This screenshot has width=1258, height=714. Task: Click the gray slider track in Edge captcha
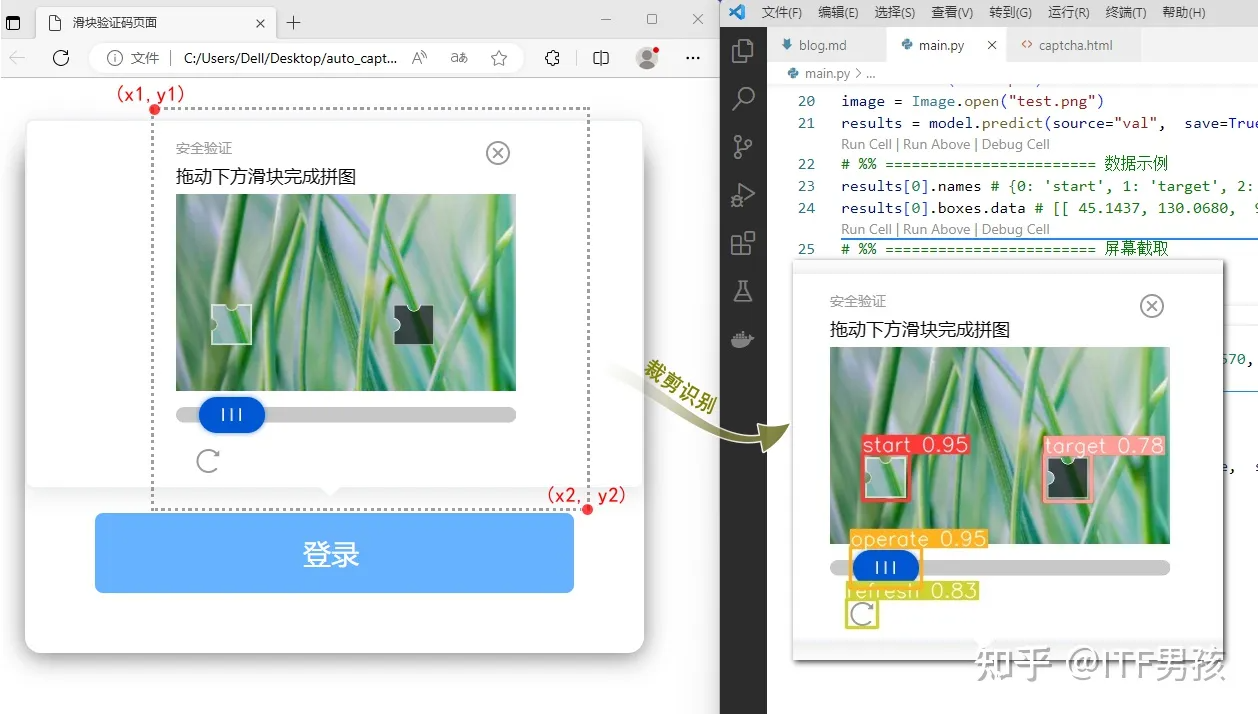[x=346, y=415]
